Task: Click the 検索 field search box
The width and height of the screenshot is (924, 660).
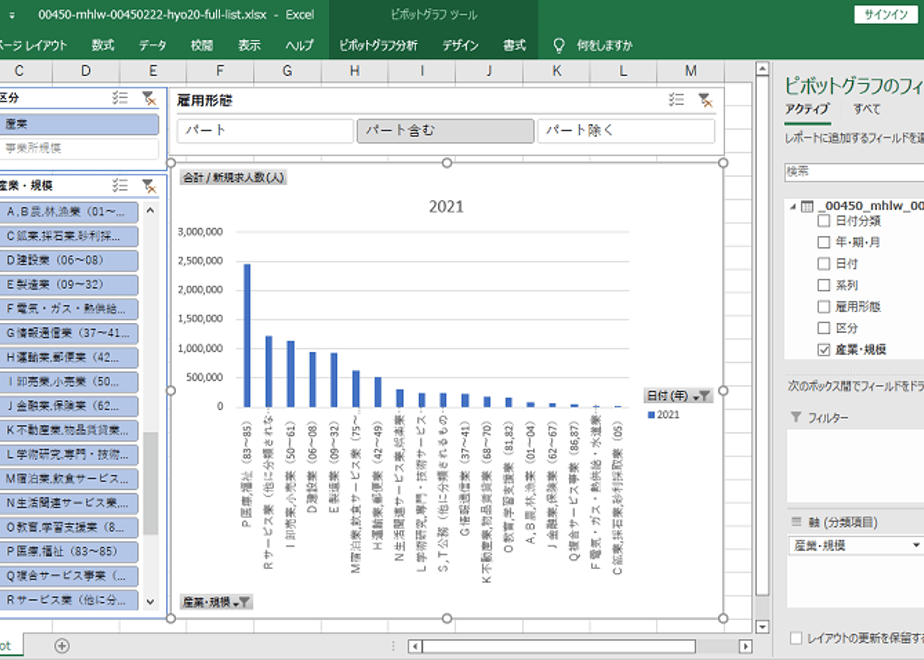Action: coord(854,171)
